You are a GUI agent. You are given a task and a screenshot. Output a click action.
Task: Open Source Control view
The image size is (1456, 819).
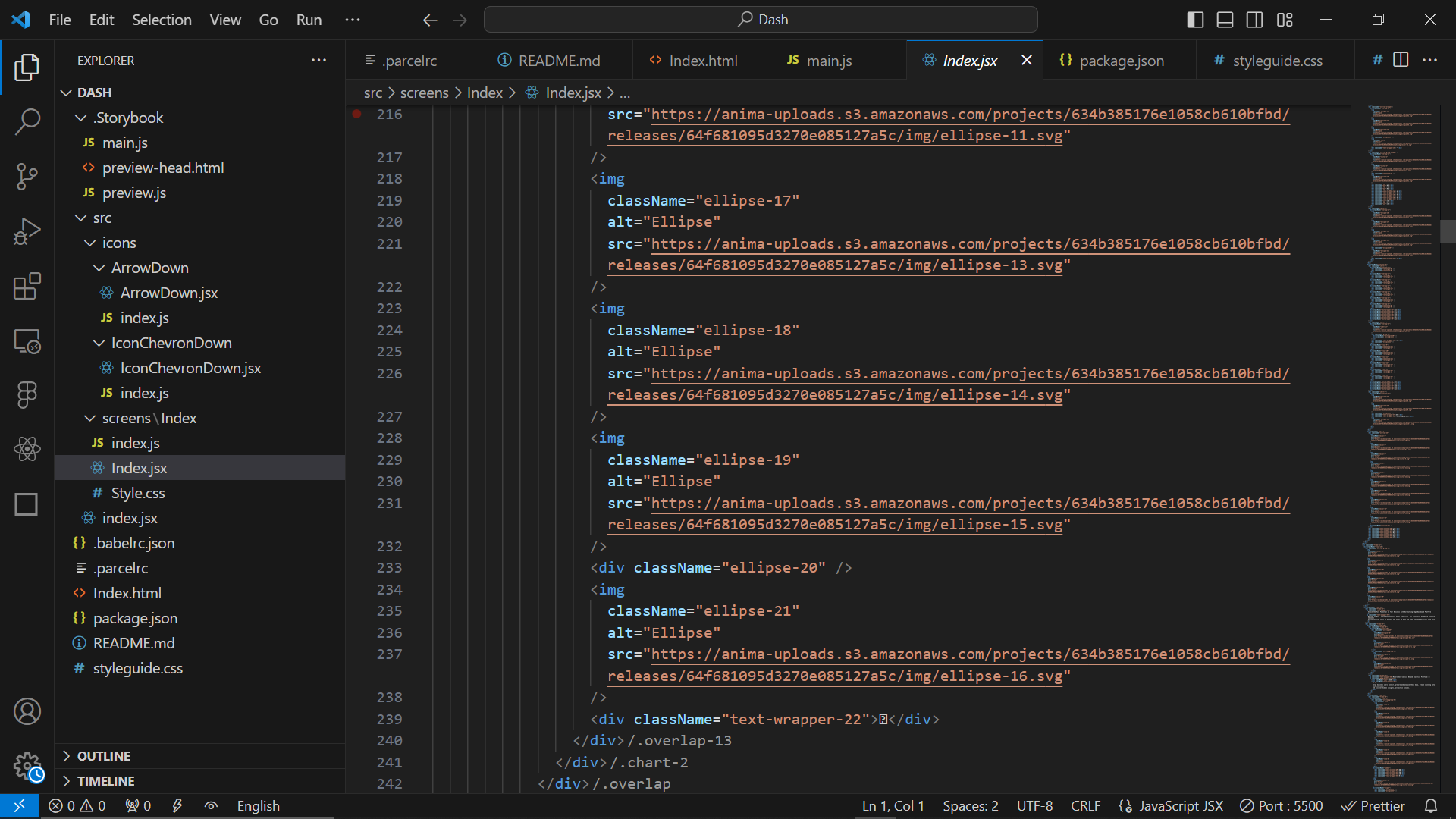tap(27, 176)
